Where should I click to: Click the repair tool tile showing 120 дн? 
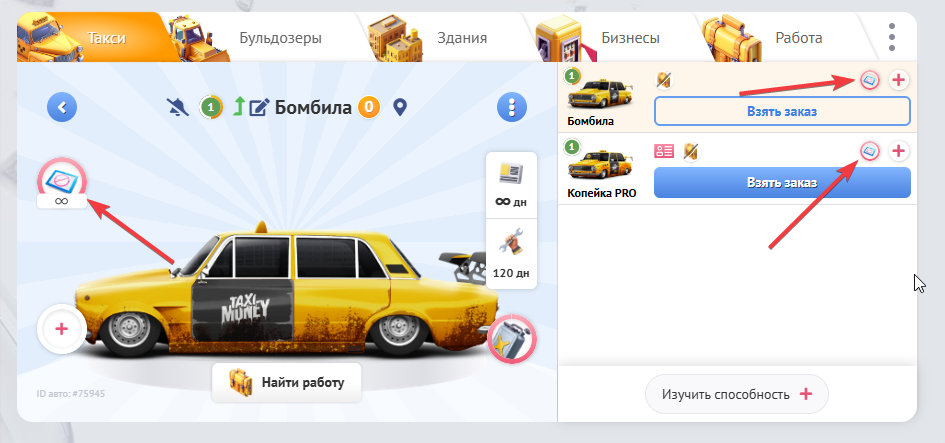point(512,253)
